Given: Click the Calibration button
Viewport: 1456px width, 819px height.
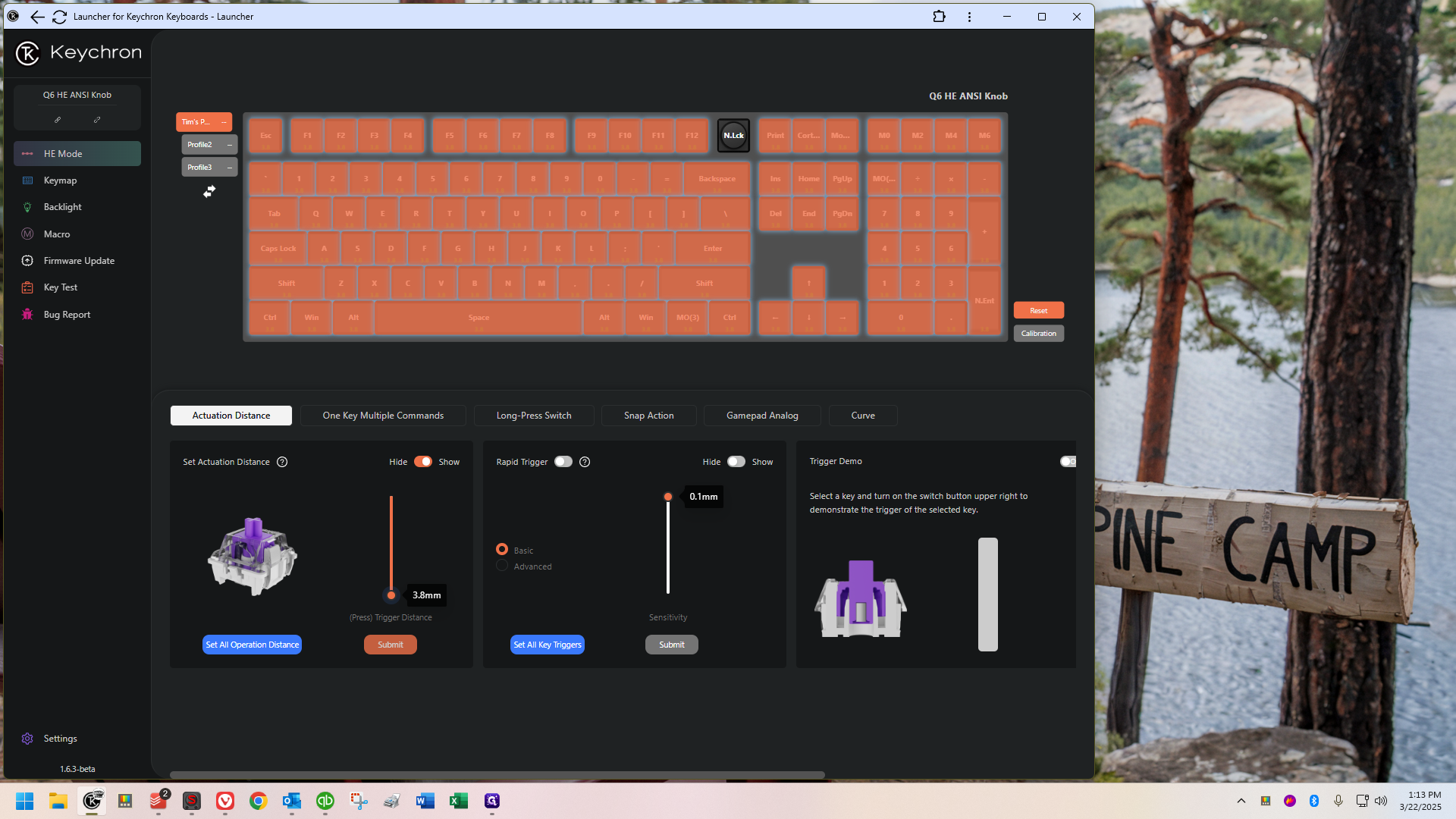Looking at the screenshot, I should [x=1039, y=334].
